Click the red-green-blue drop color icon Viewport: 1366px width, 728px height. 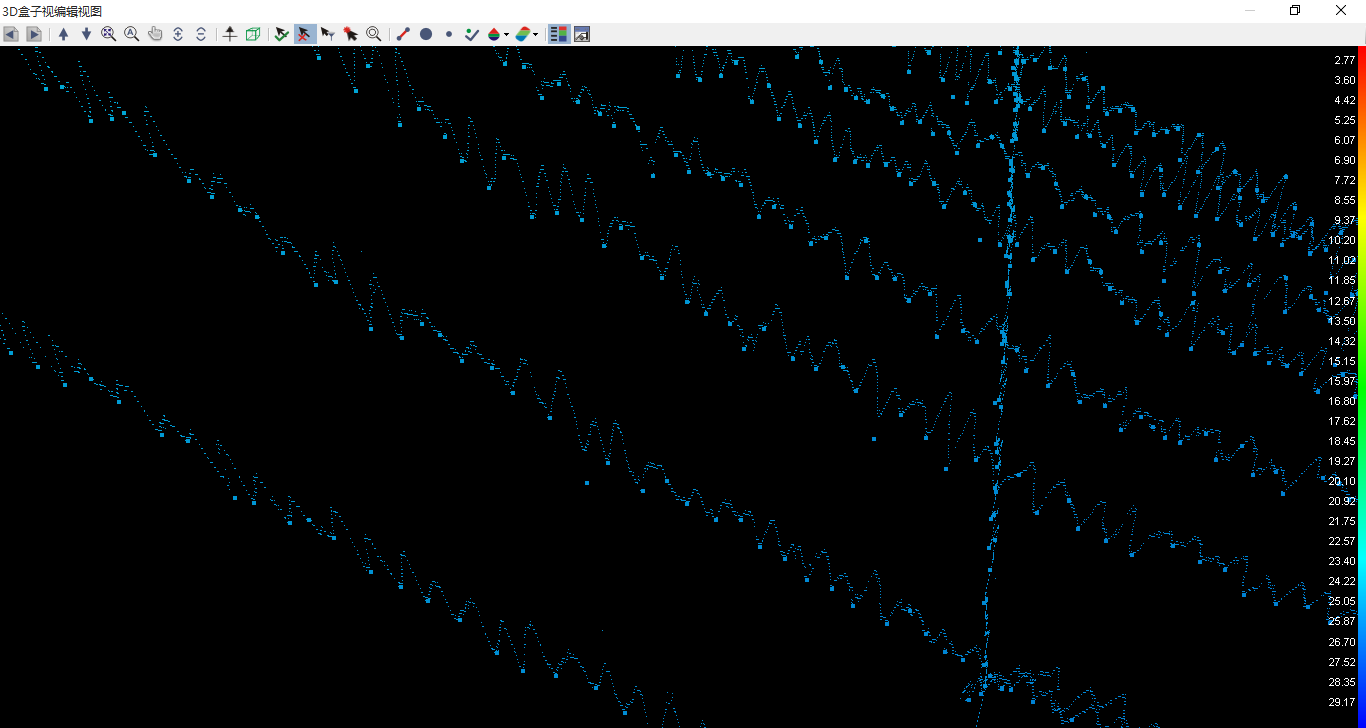[494, 34]
